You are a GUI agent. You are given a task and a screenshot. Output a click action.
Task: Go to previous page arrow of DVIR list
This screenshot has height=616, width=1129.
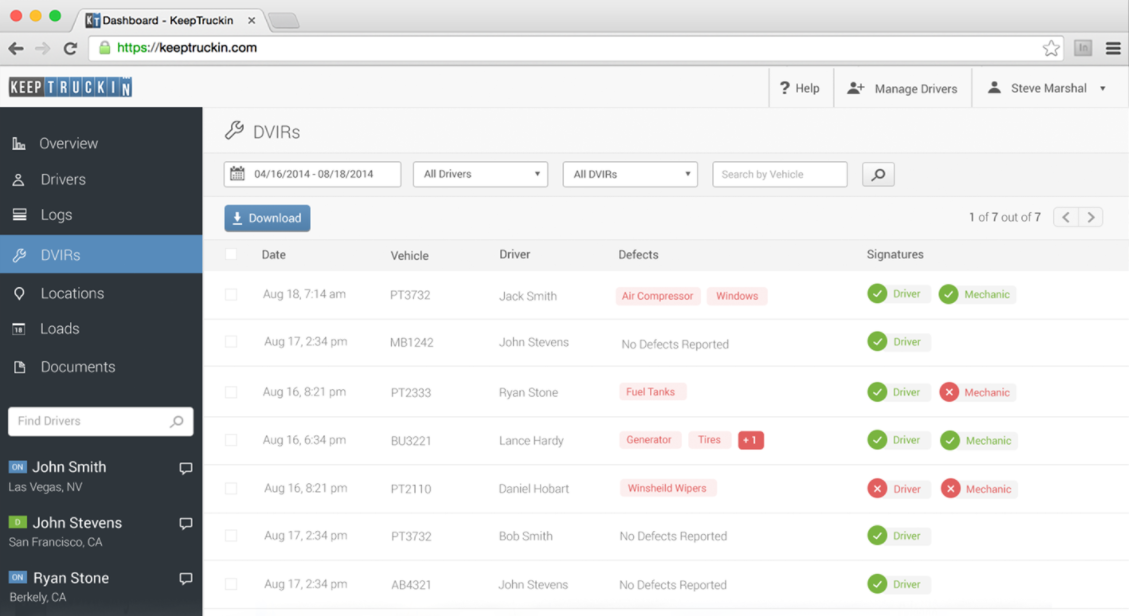pos(1066,217)
